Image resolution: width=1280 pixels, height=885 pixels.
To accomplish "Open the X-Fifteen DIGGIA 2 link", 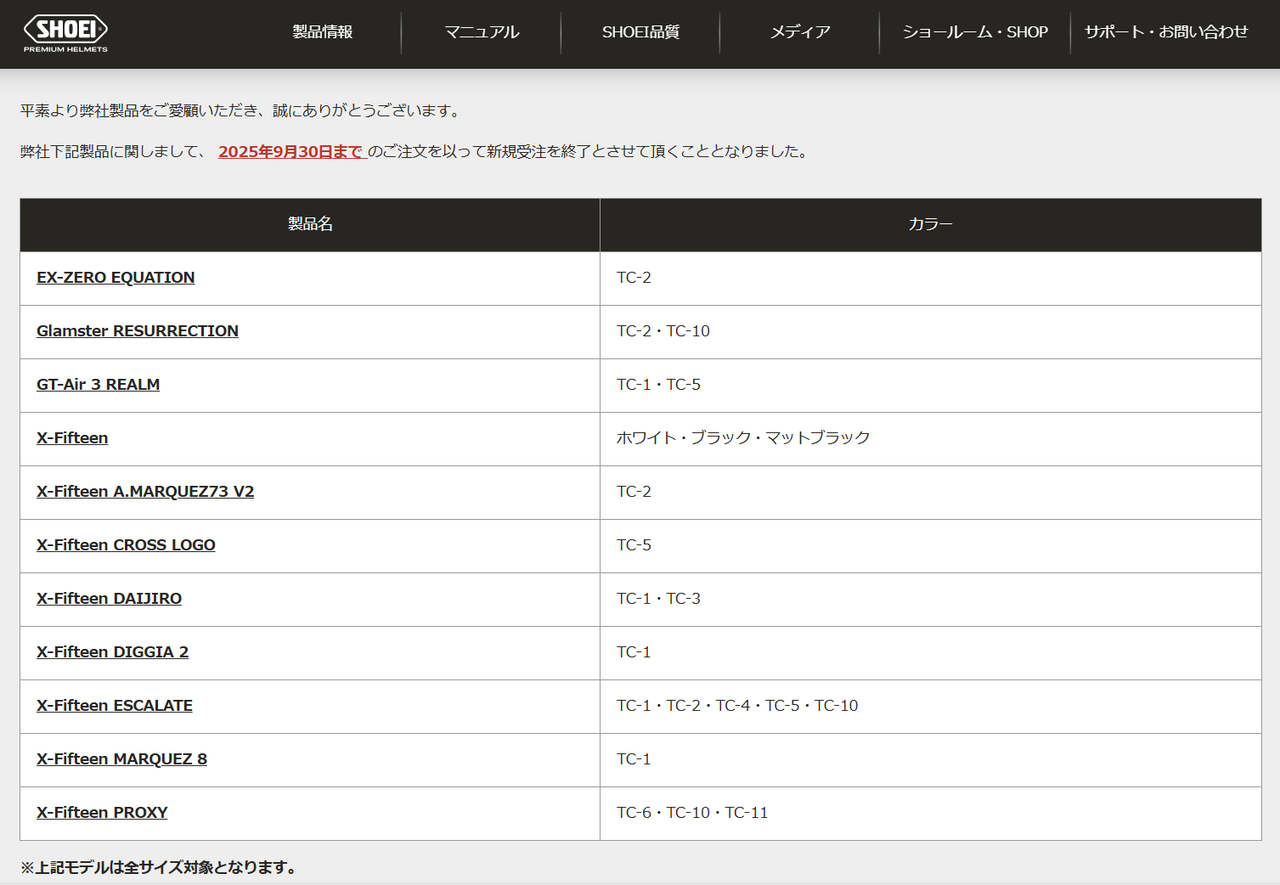I will point(113,652).
